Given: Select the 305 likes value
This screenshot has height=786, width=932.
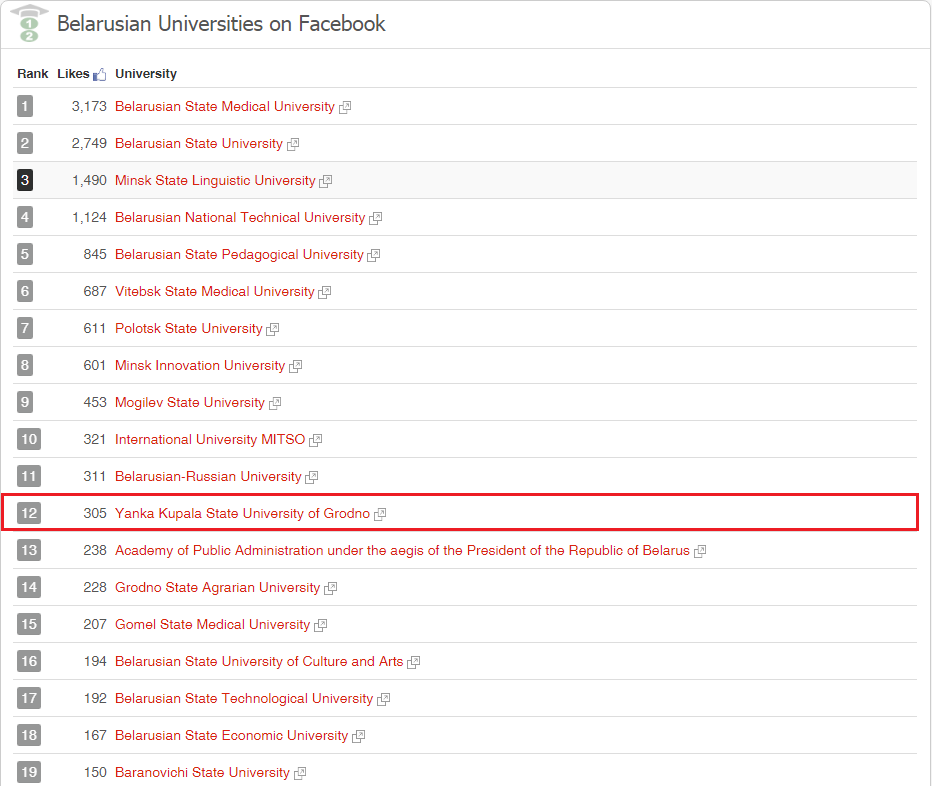Looking at the screenshot, I should tap(95, 513).
